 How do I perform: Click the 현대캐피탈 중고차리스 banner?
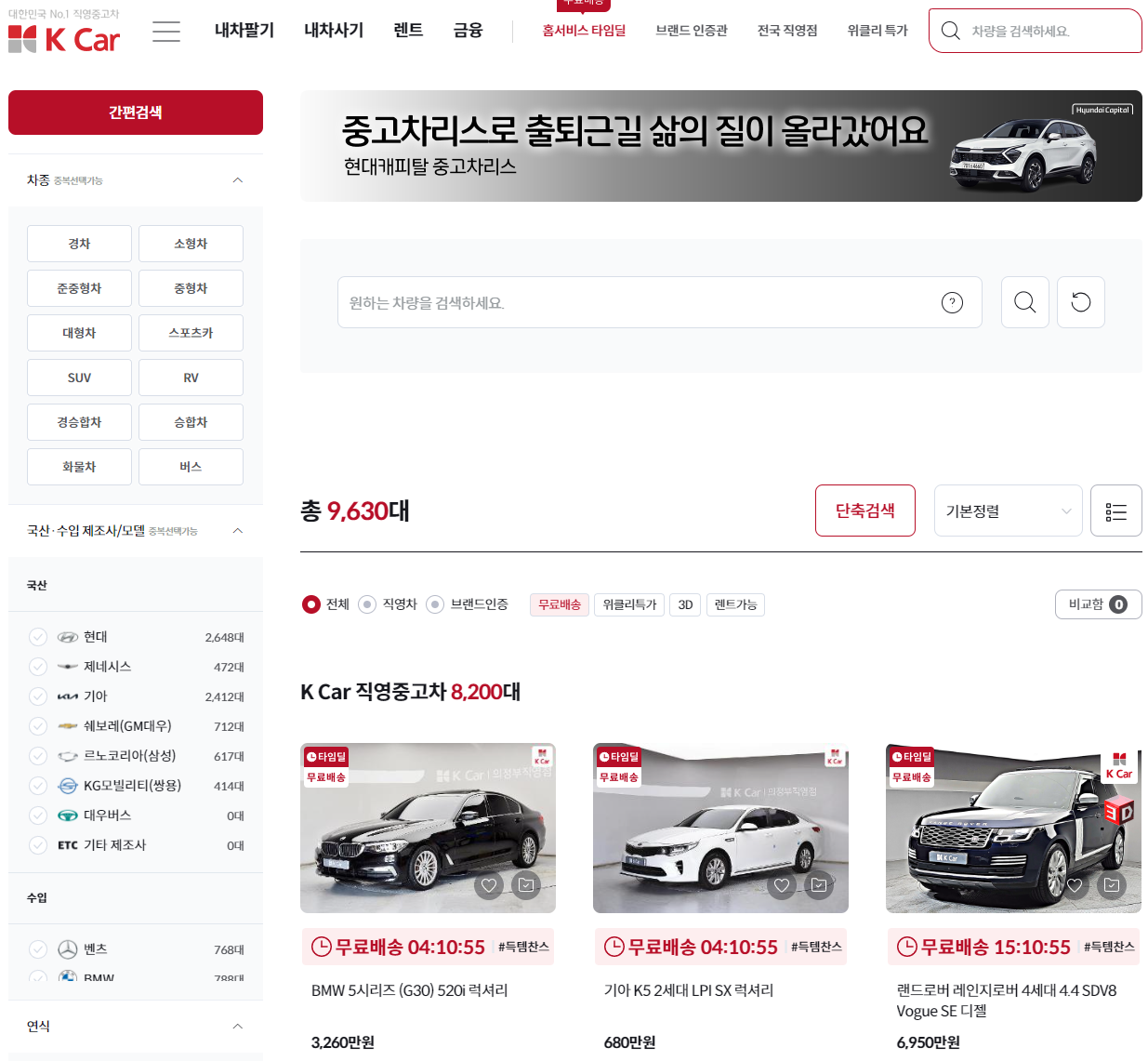pyautogui.click(x=720, y=146)
